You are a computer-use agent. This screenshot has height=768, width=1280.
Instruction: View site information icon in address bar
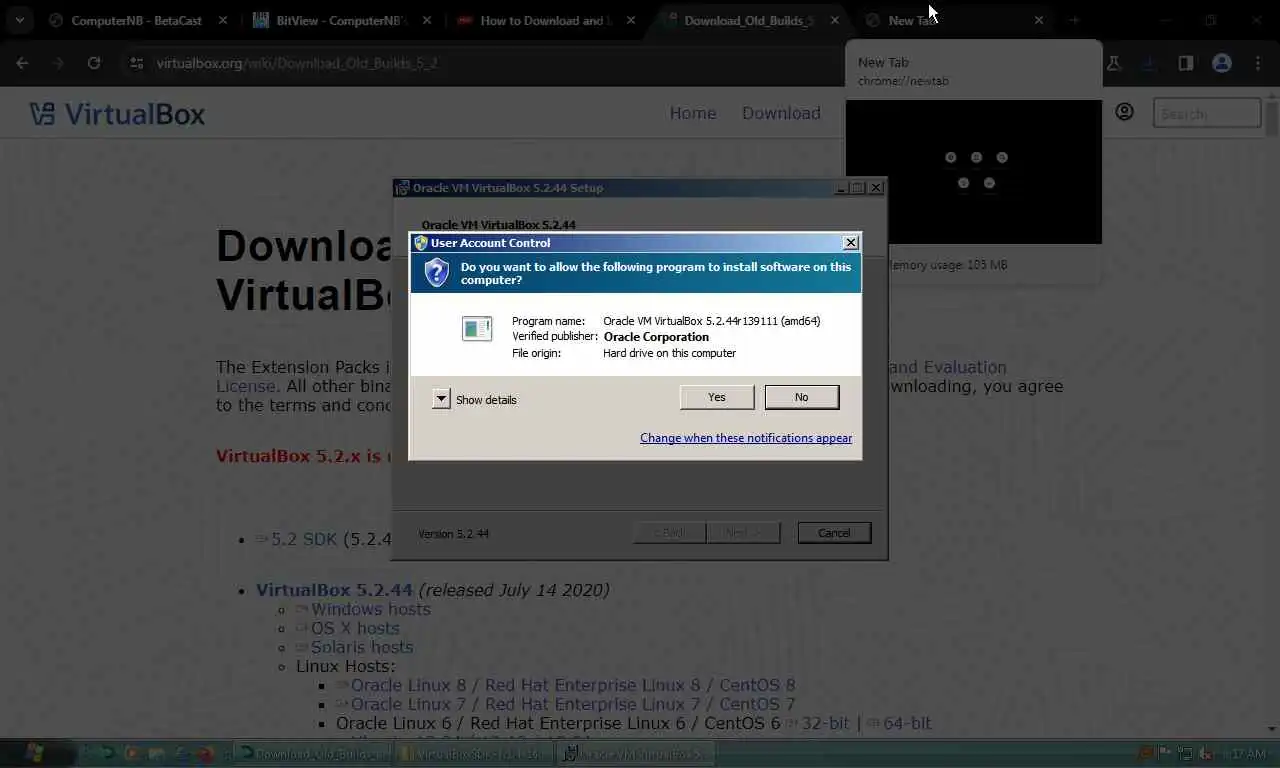137,63
